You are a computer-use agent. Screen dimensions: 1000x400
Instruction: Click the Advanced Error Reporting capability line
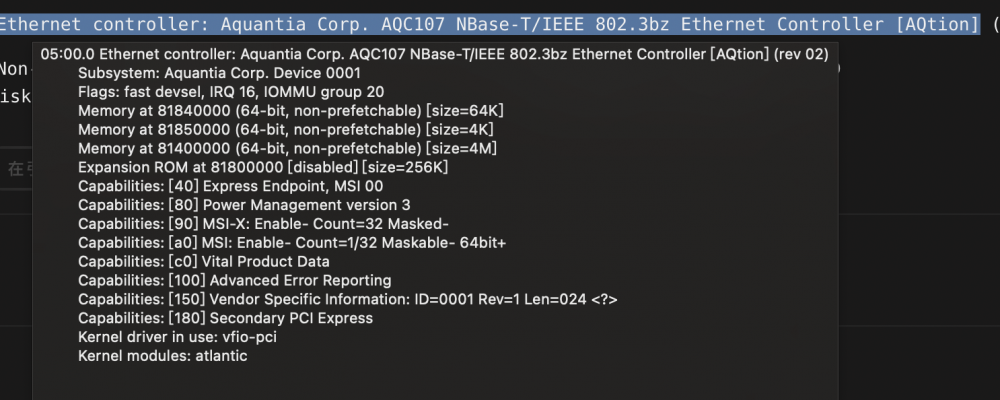point(235,281)
